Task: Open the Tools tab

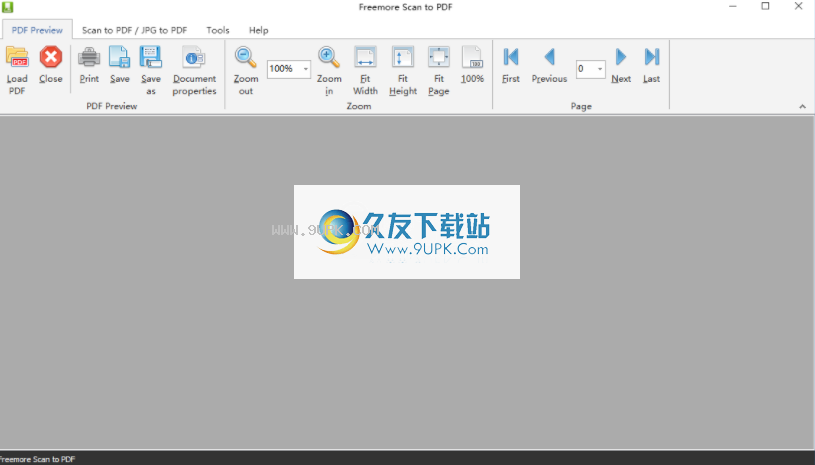Action: [218, 30]
